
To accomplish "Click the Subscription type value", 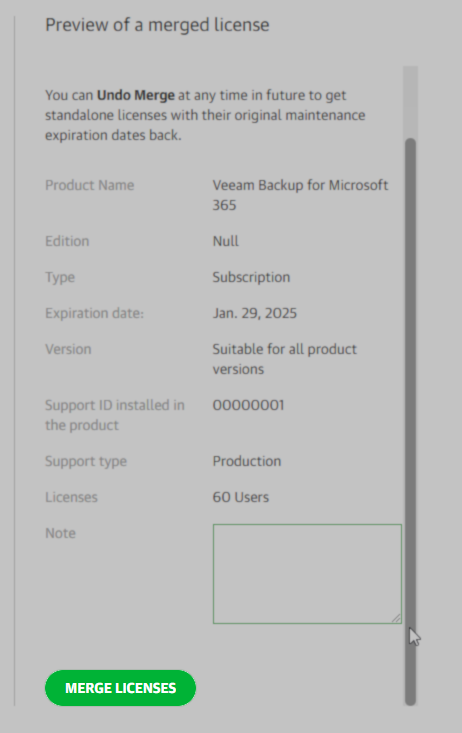I will (251, 277).
